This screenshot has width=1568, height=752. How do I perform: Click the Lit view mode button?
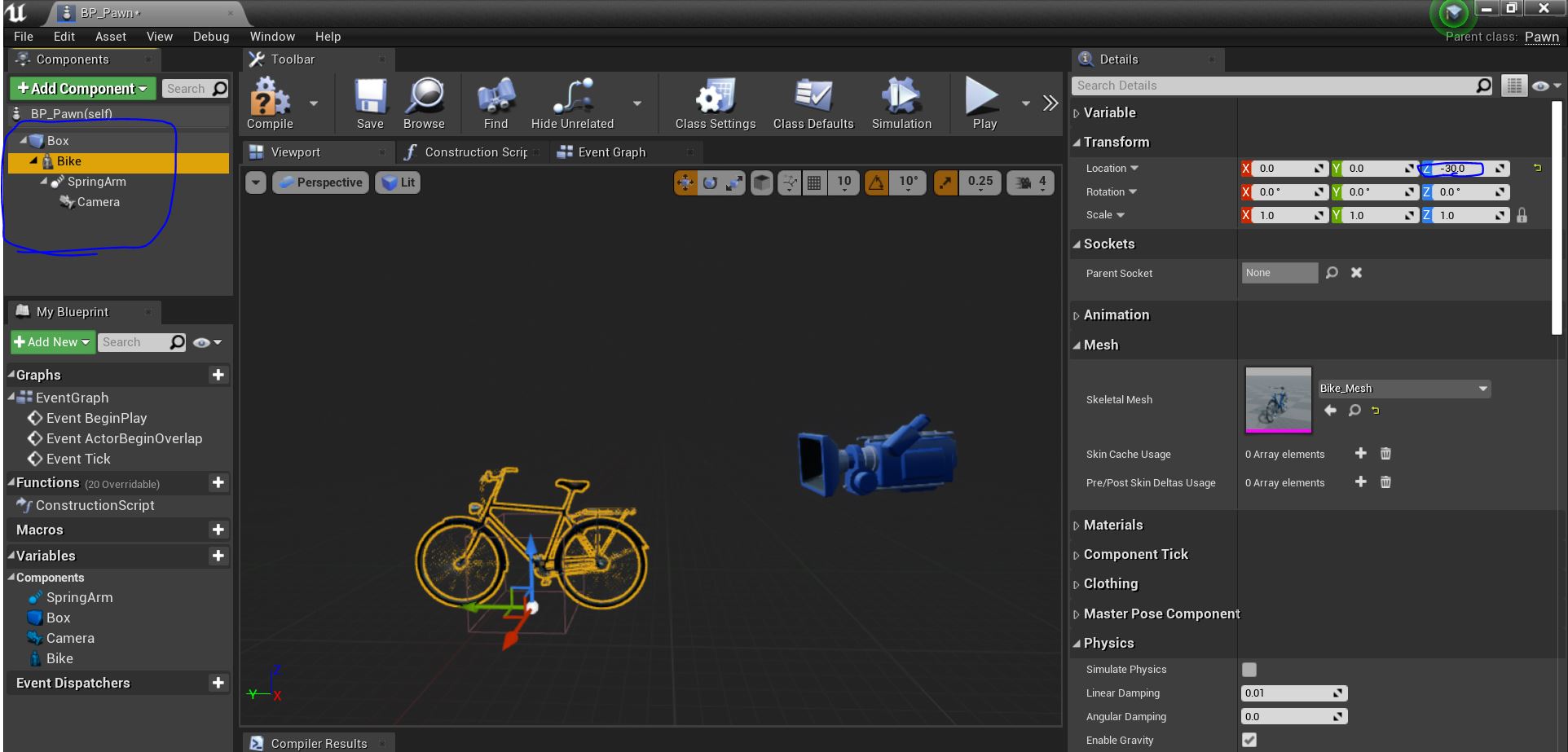[399, 183]
